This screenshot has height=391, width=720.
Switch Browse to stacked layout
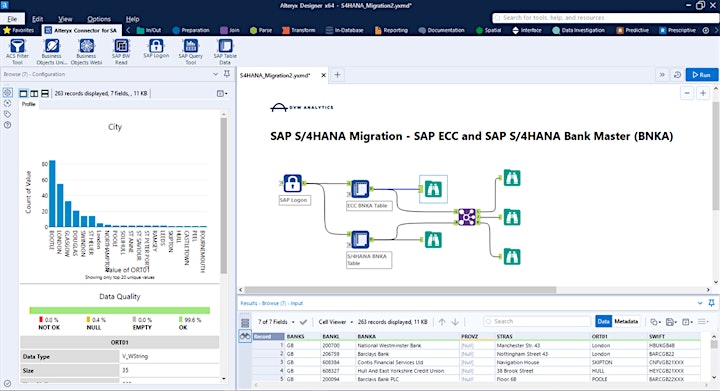click(45, 93)
